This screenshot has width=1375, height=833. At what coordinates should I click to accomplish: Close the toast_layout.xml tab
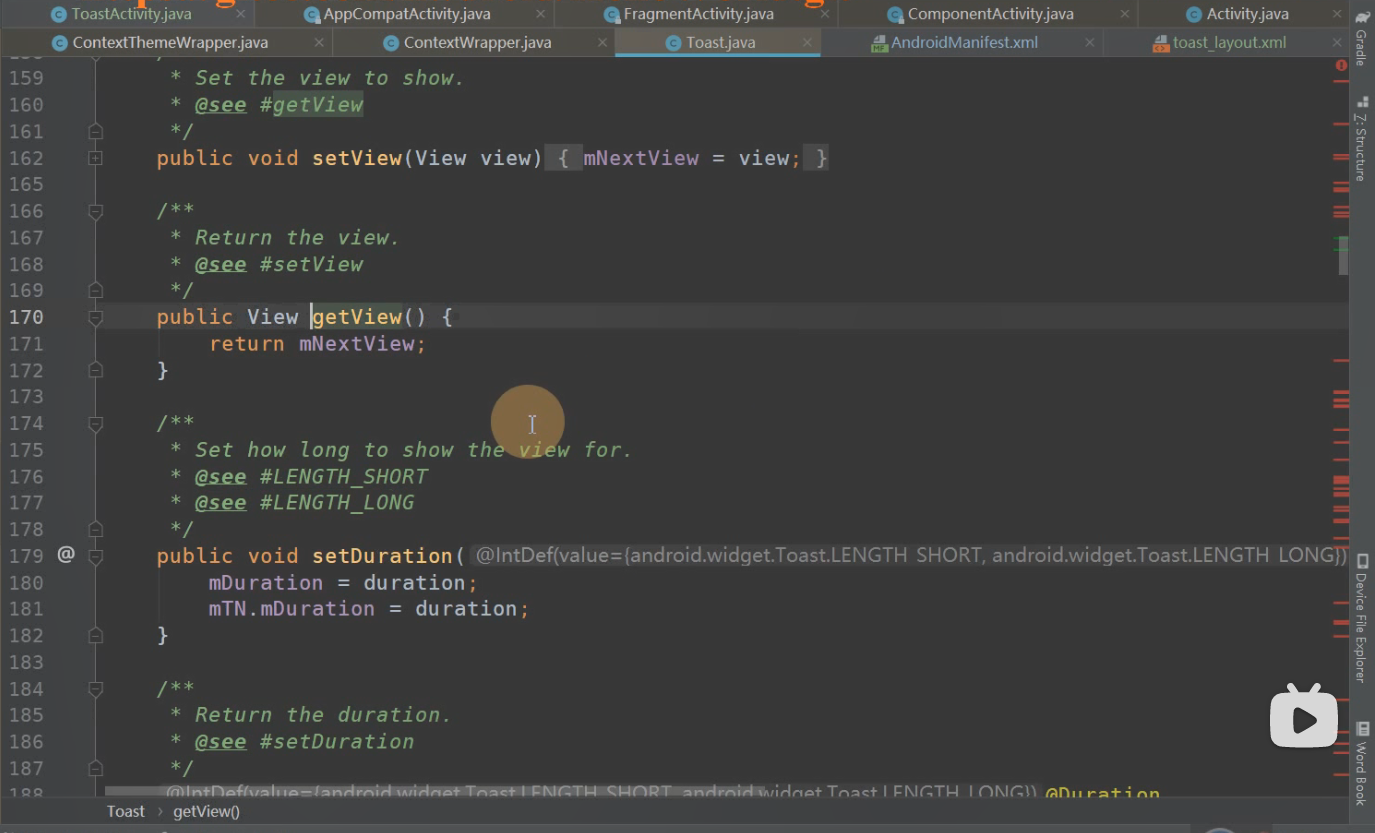(1336, 43)
